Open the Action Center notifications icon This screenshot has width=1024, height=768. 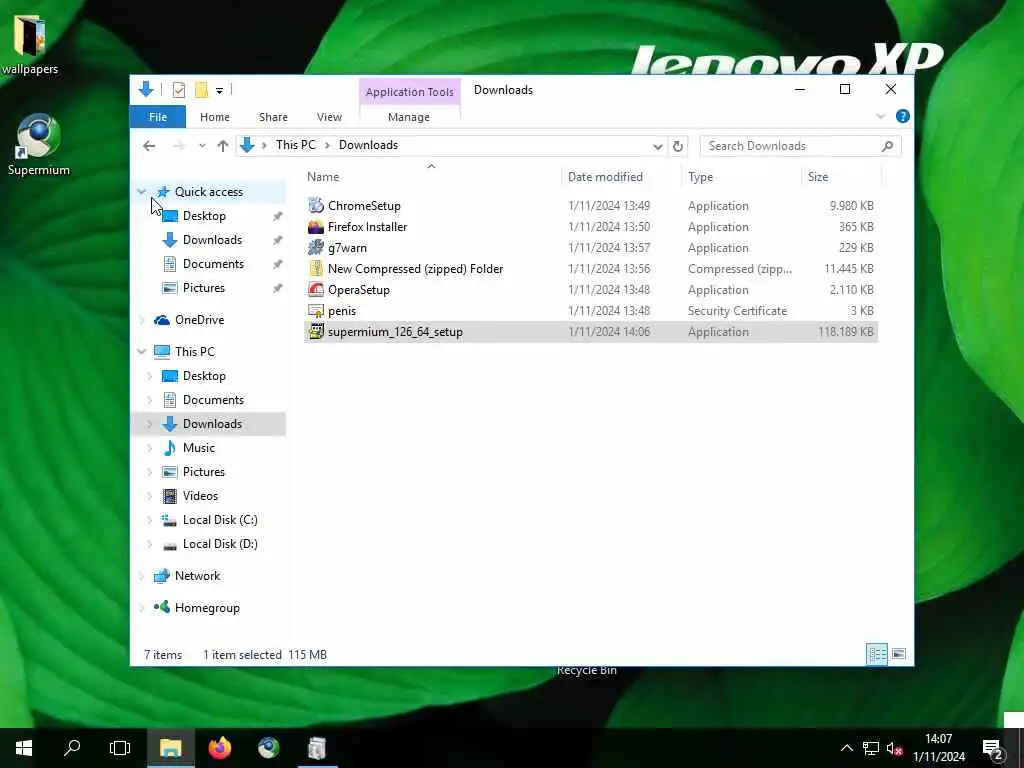tap(993, 748)
